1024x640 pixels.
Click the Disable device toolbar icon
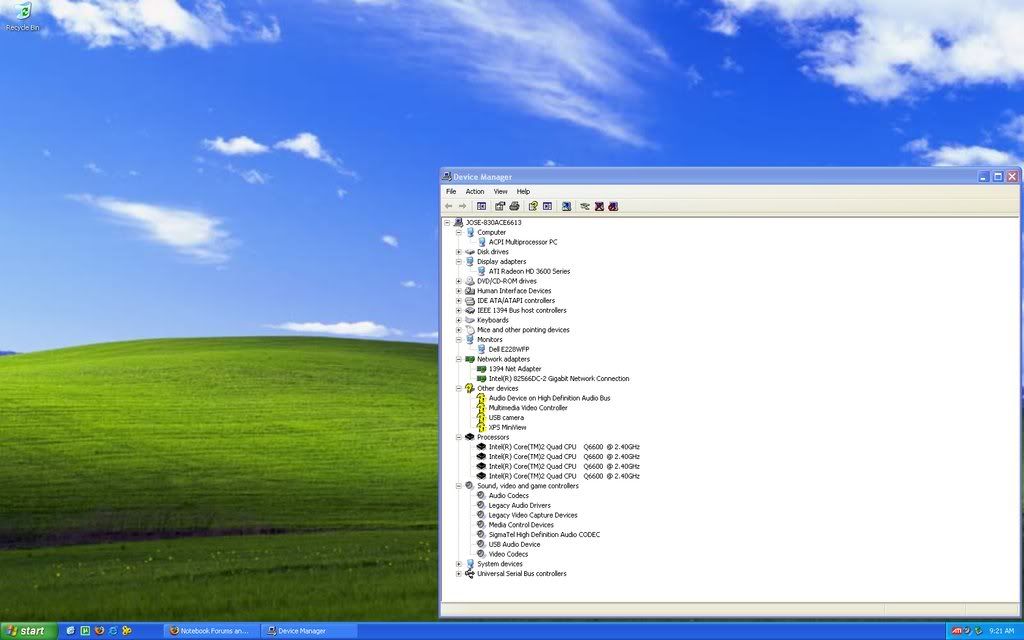[x=613, y=206]
